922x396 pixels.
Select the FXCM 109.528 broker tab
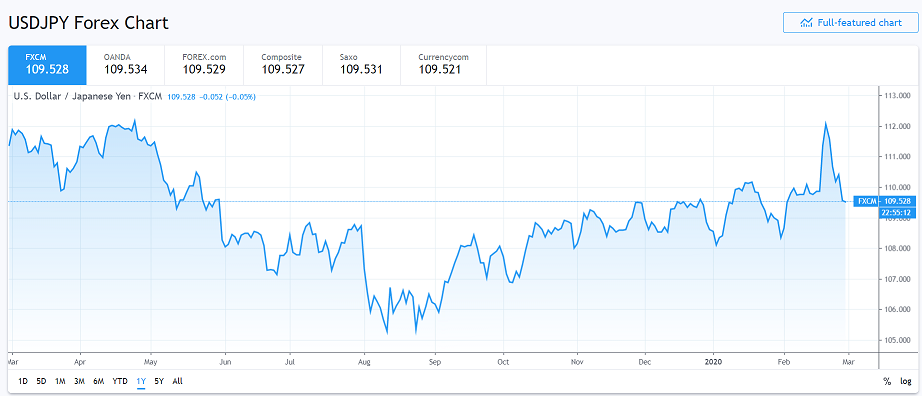[x=47, y=65]
